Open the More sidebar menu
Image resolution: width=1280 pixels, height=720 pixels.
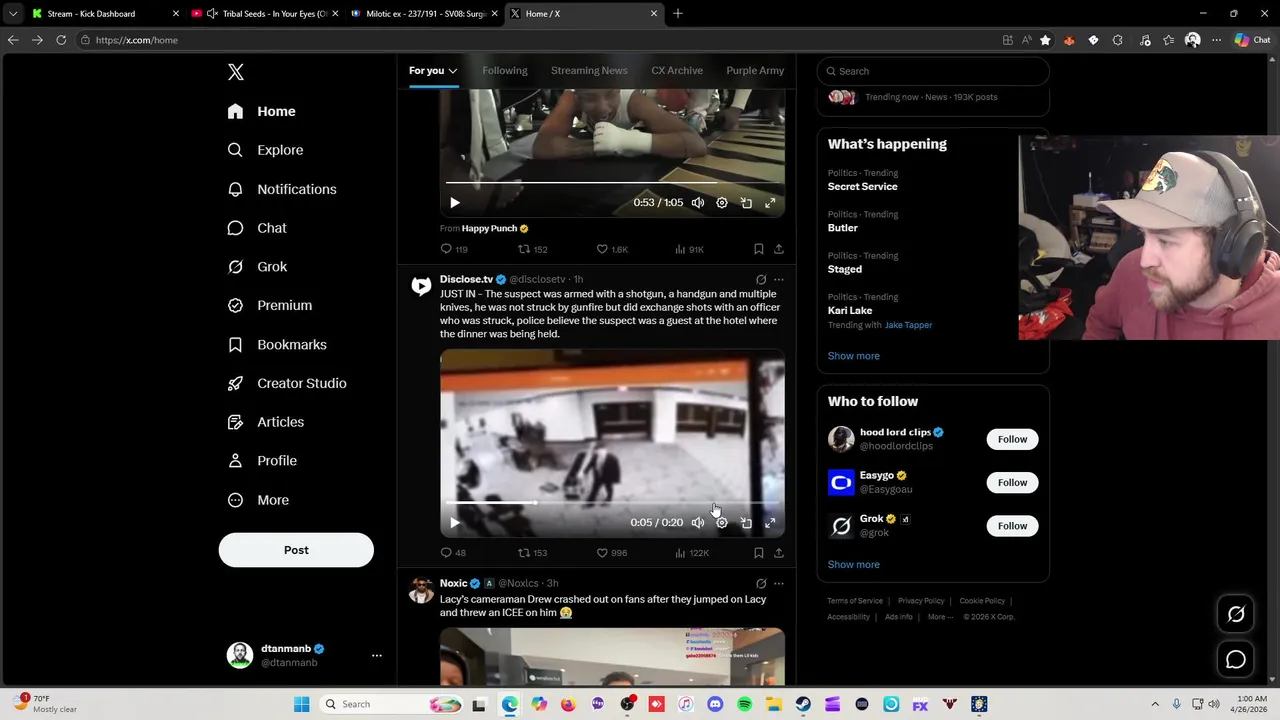(258, 500)
